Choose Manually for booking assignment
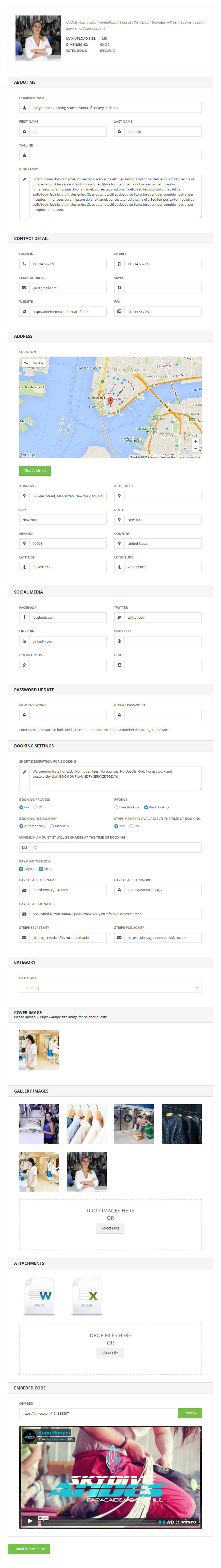The height and width of the screenshot is (1568, 221). (52, 826)
